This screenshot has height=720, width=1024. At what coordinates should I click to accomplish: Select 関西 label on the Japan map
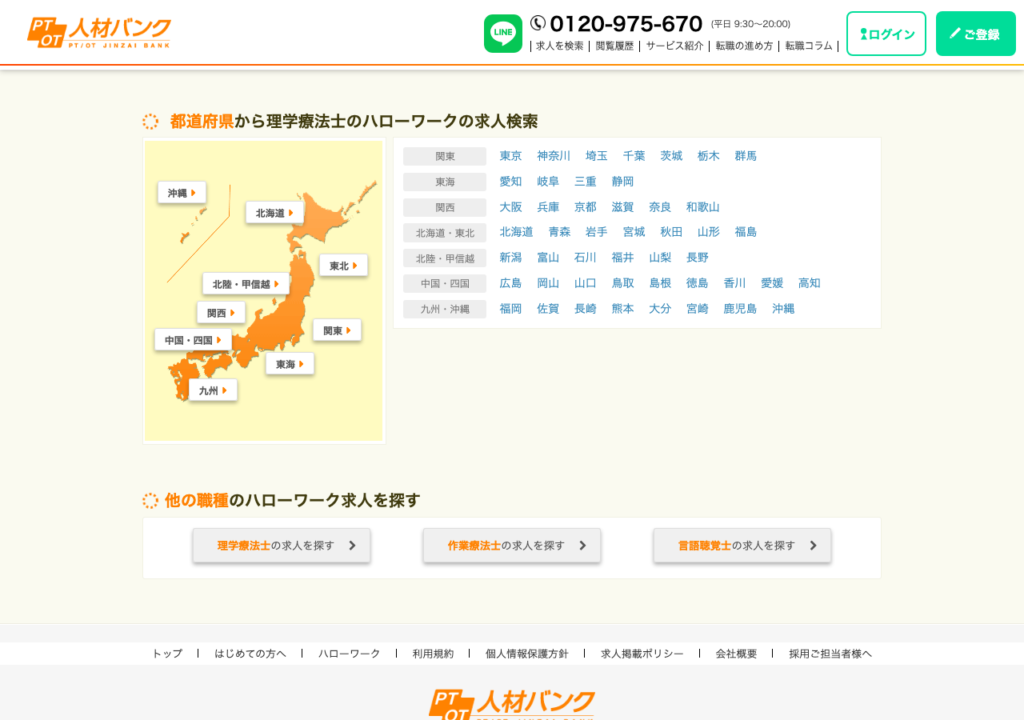click(221, 313)
